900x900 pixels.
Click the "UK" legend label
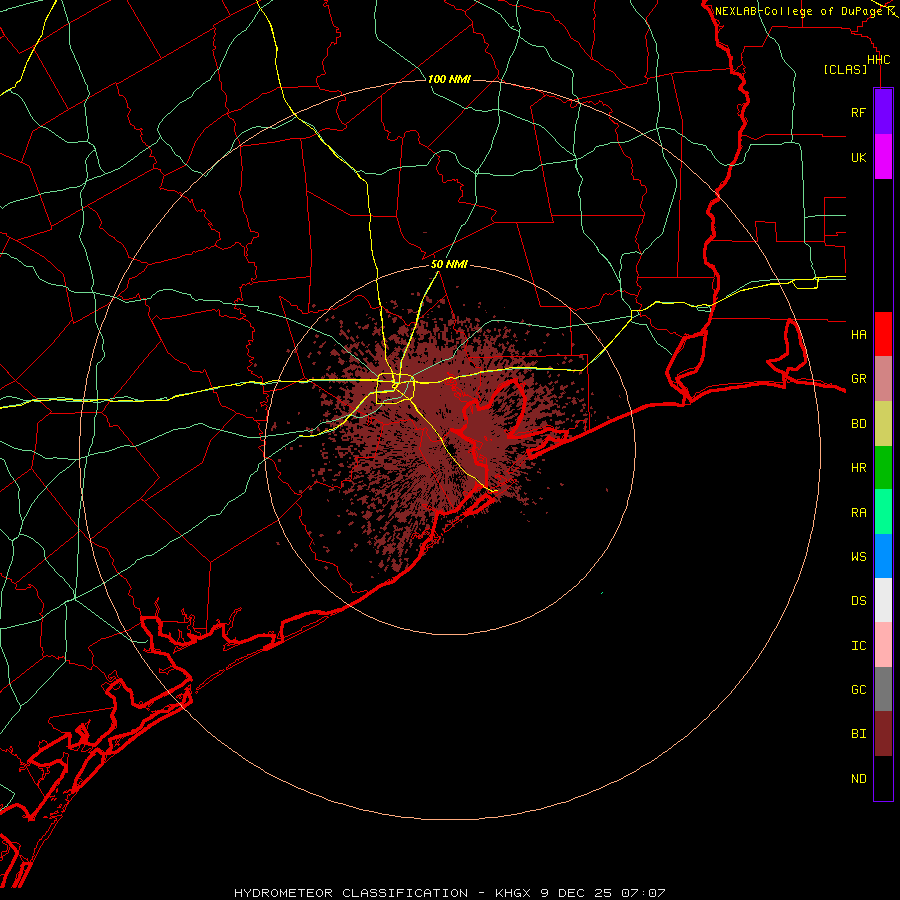coord(858,157)
